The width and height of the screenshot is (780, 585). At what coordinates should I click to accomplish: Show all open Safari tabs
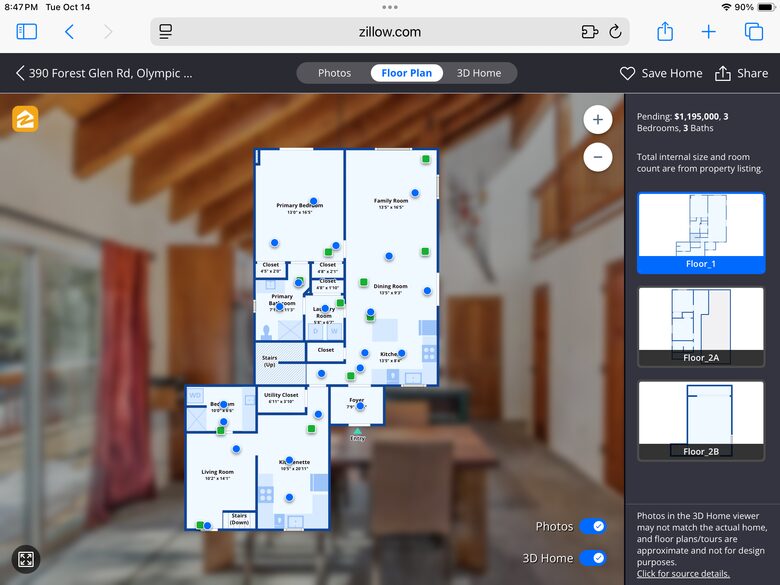click(x=754, y=32)
